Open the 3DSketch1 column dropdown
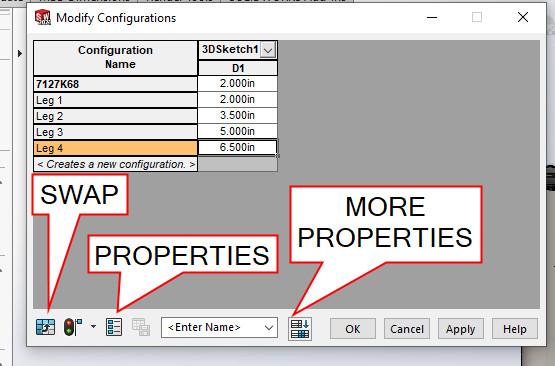 pos(268,50)
